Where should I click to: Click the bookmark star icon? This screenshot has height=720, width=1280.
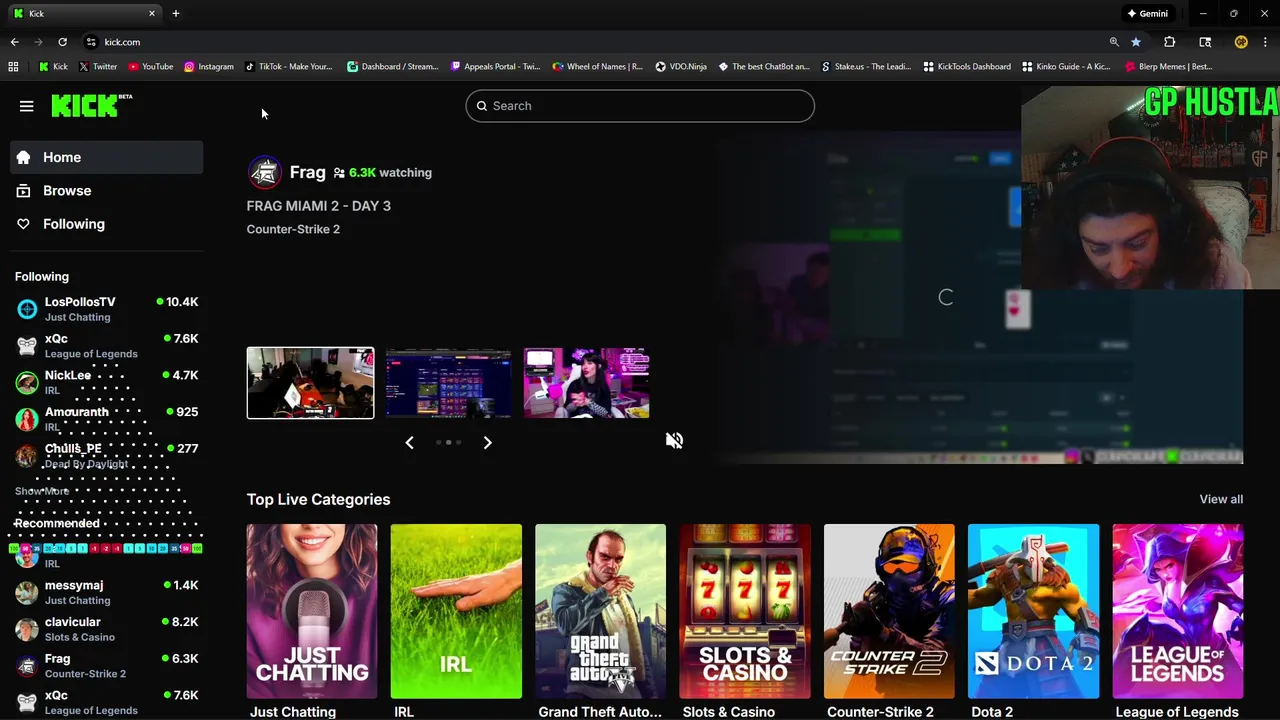[1136, 42]
